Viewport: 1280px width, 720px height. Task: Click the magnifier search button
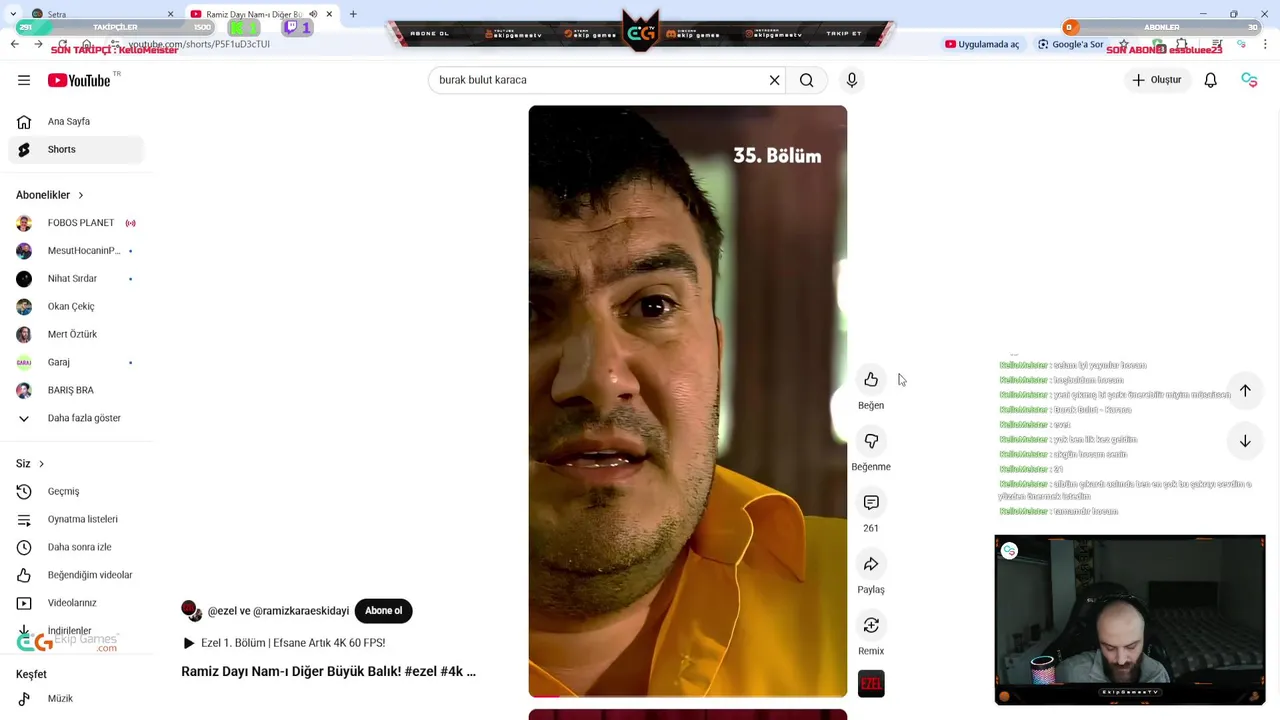coord(806,80)
